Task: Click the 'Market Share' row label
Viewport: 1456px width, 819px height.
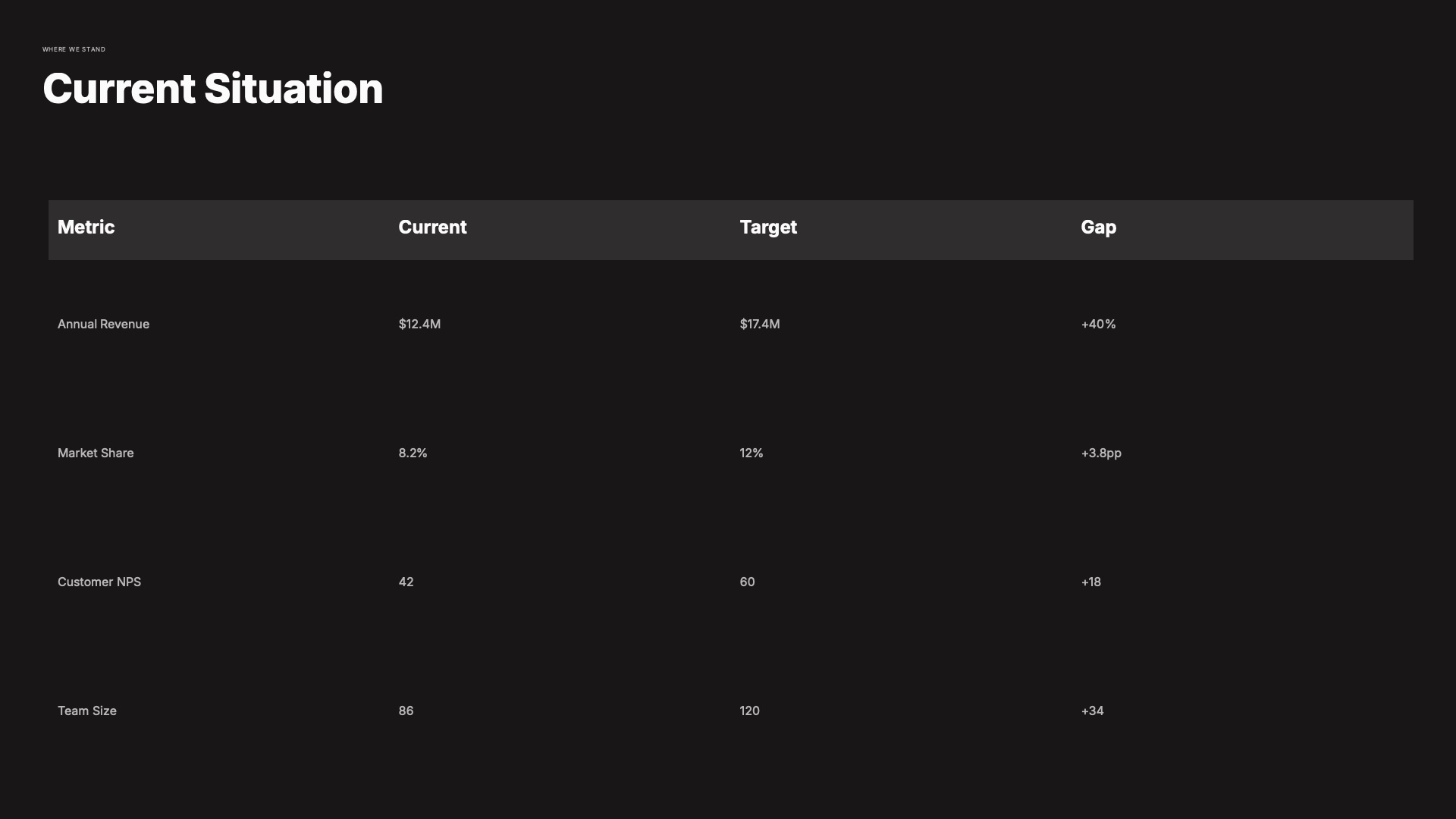Action: coord(96,453)
